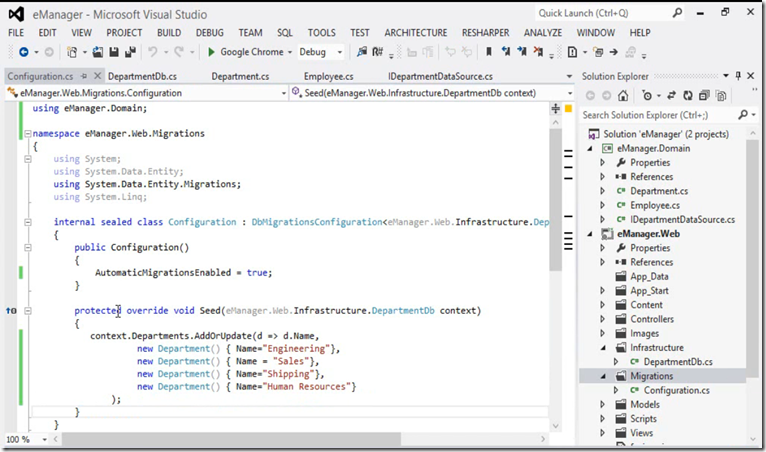Click the "Human Resources" string in code

pyautogui.click(x=306, y=387)
